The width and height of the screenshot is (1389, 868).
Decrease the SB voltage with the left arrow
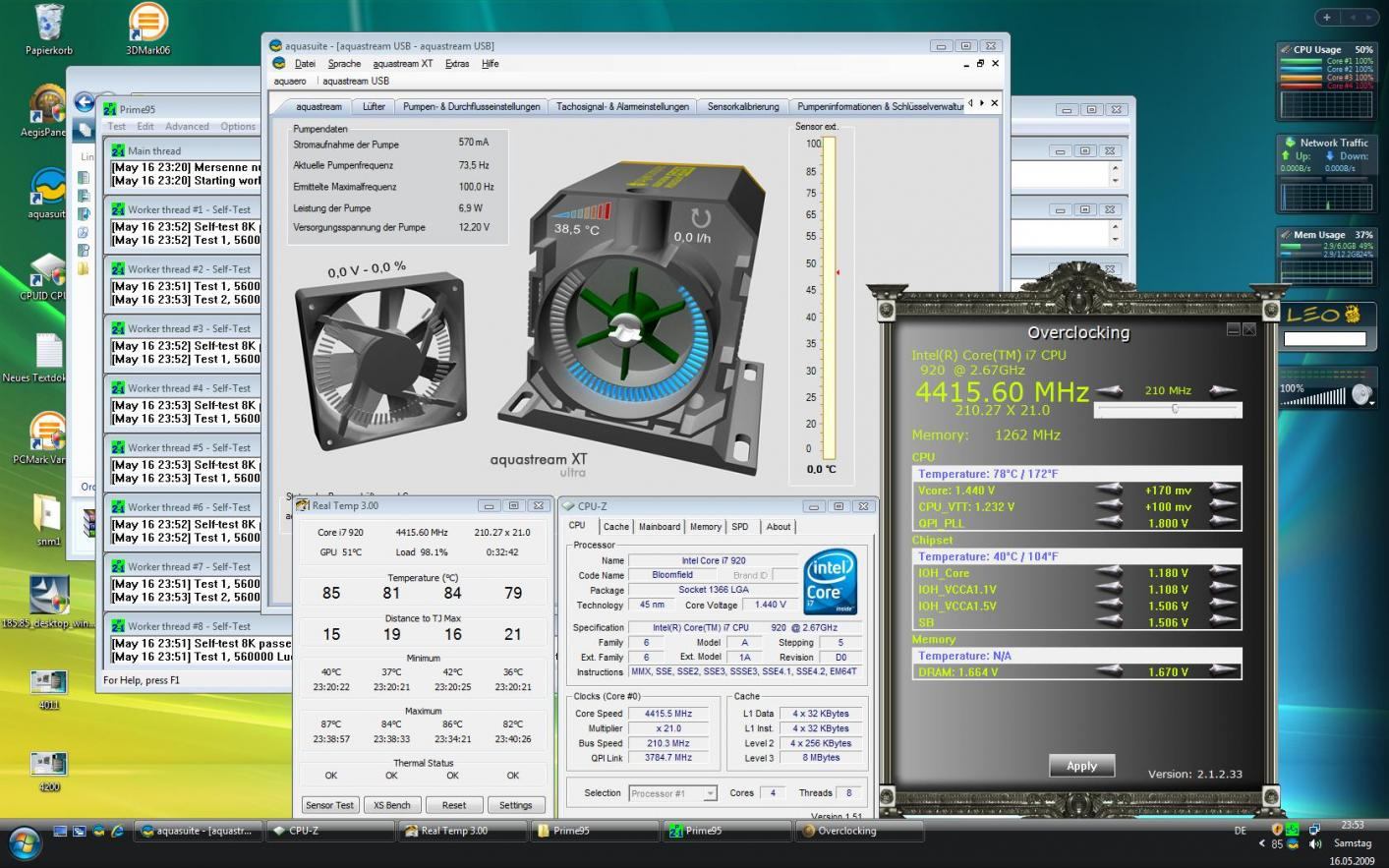(x=1109, y=621)
